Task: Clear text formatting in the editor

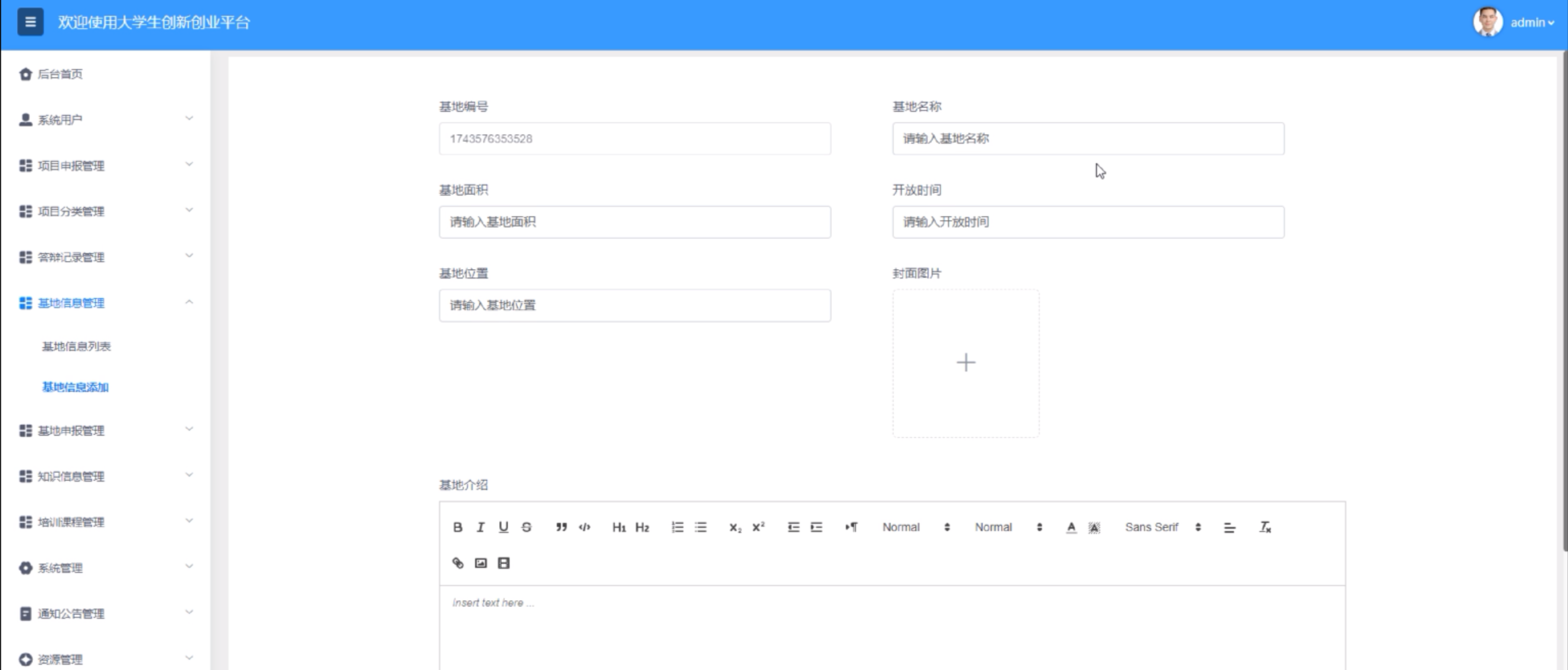Action: pos(1265,527)
